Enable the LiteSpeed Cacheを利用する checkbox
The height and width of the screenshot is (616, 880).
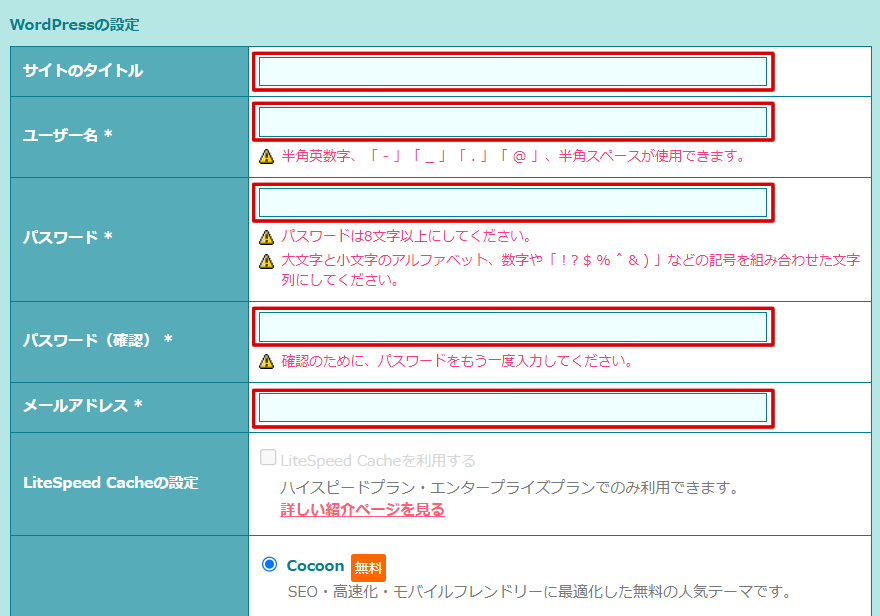click(268, 459)
